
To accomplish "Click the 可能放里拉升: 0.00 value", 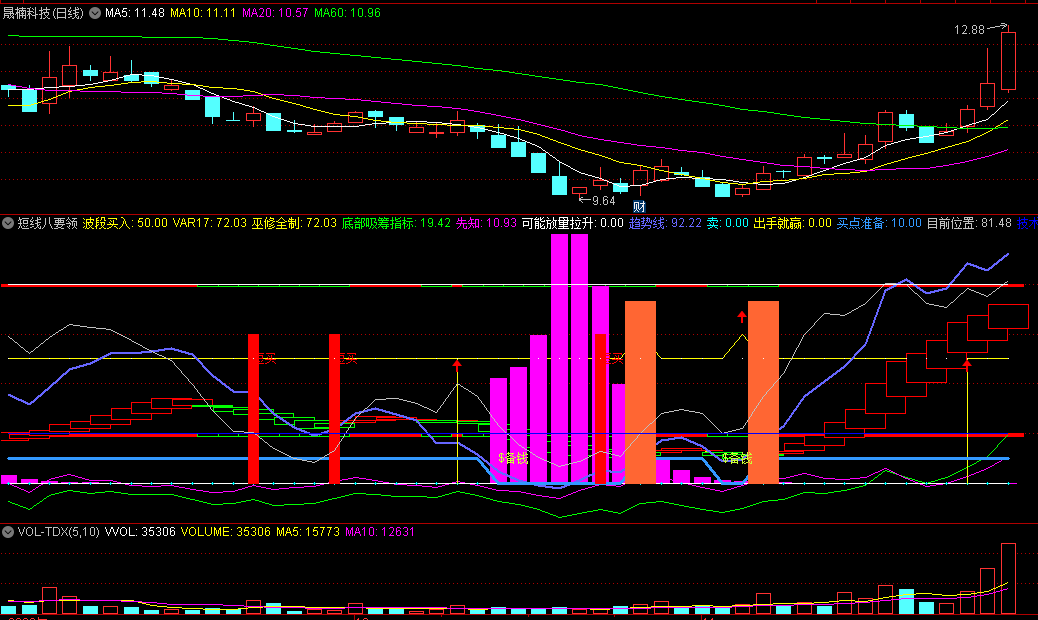I will click(573, 223).
